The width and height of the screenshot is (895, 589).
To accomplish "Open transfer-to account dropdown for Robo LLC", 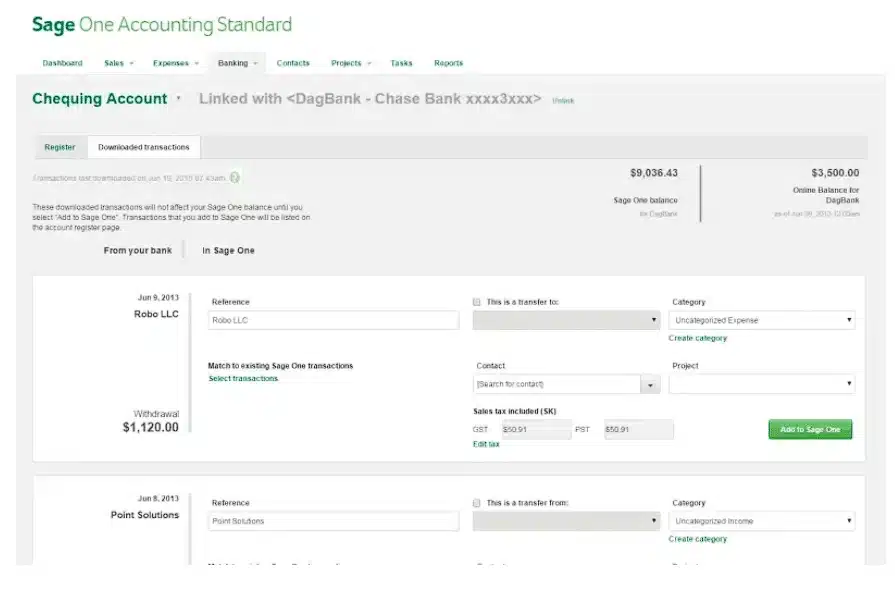I will click(566, 320).
